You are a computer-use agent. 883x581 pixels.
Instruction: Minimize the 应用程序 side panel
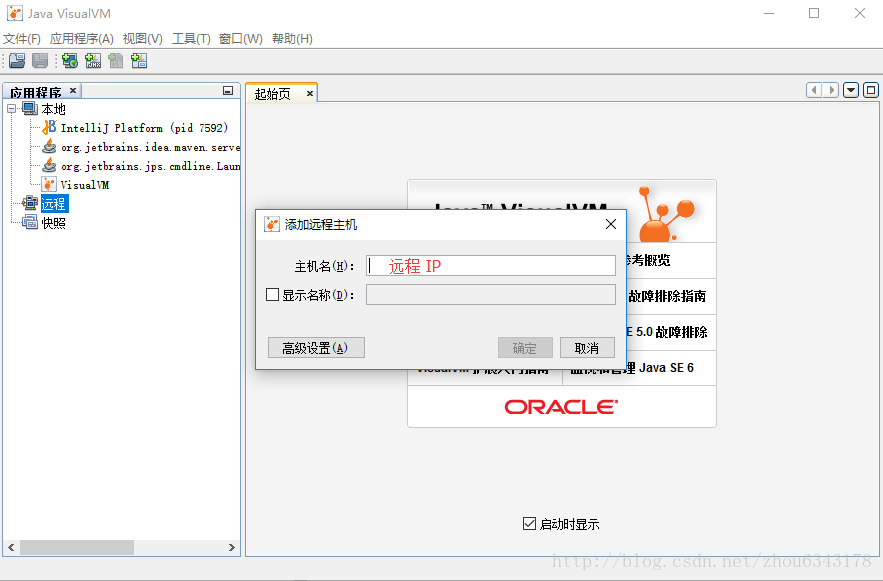tap(228, 91)
